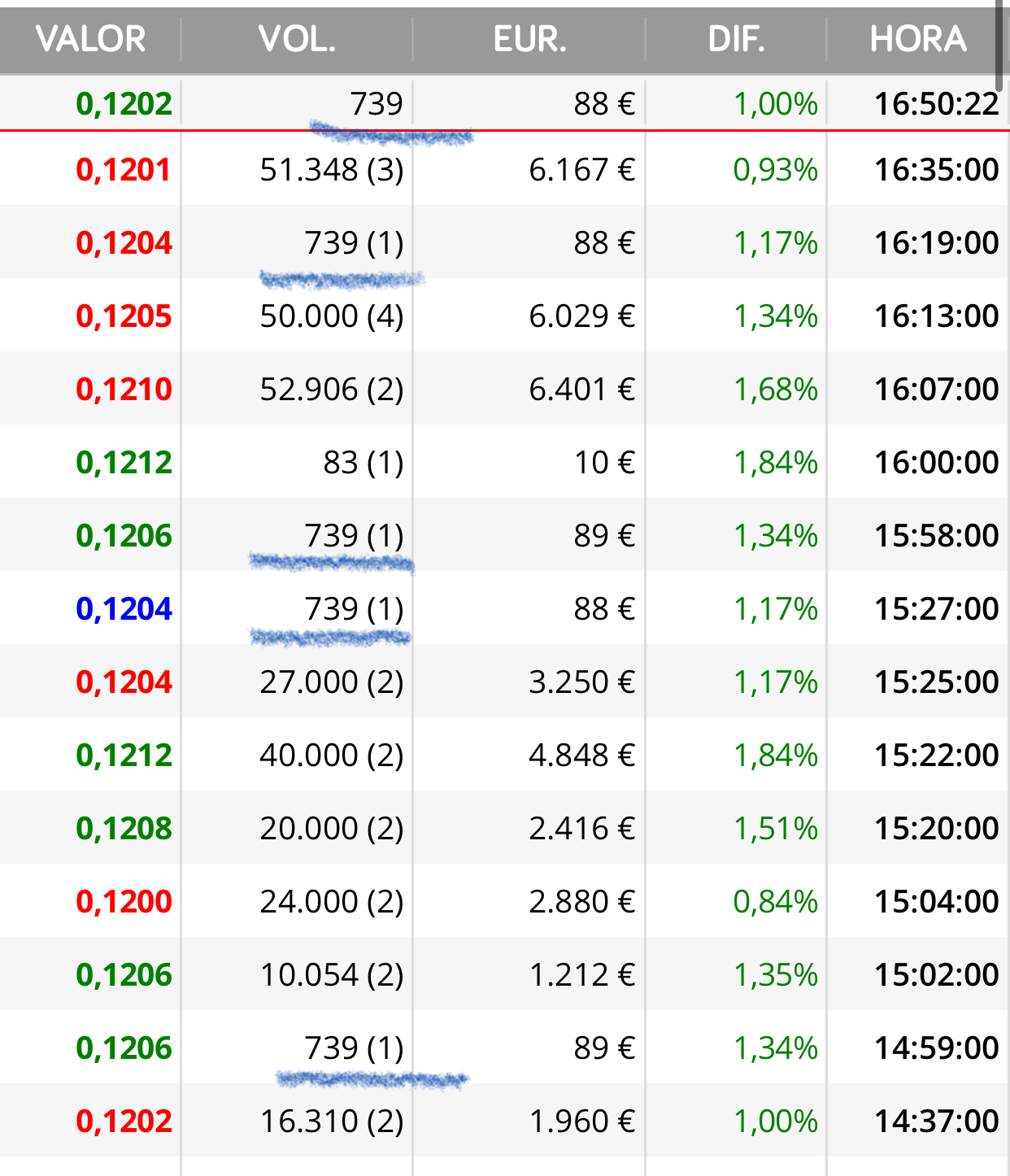Select price 0,1210

click(124, 390)
